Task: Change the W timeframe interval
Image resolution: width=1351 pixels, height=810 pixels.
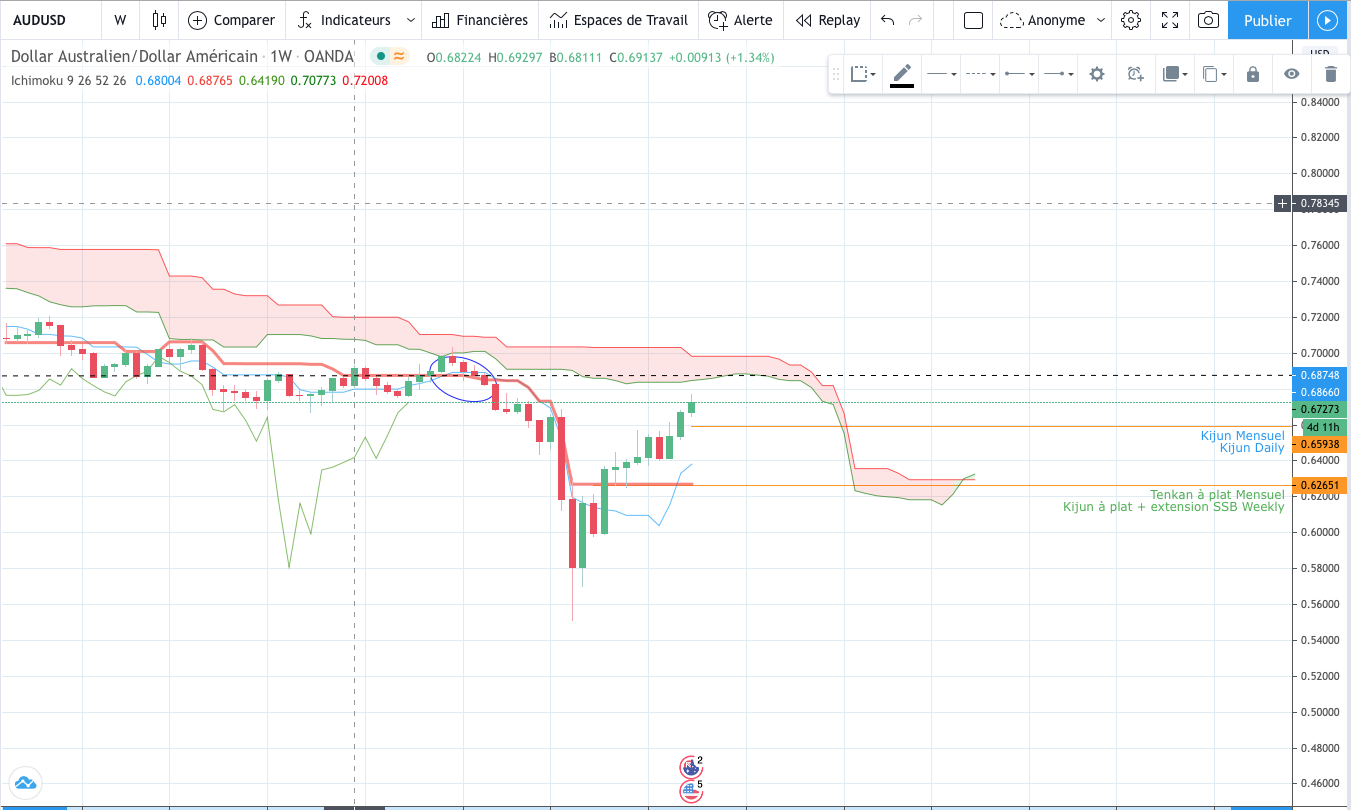Action: (x=120, y=20)
